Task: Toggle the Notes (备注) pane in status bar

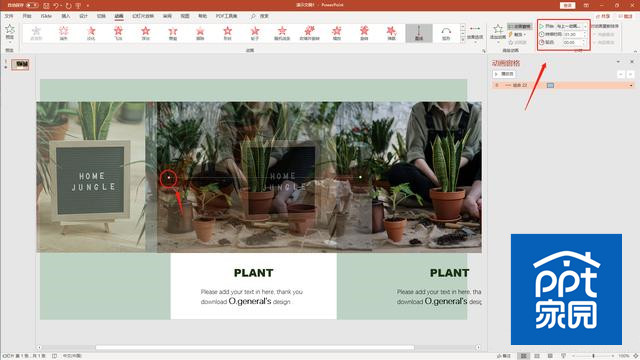Action: point(504,356)
